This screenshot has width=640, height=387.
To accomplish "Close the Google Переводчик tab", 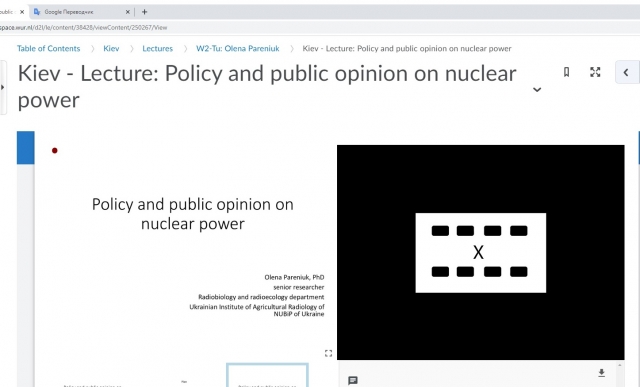I will (x=128, y=12).
